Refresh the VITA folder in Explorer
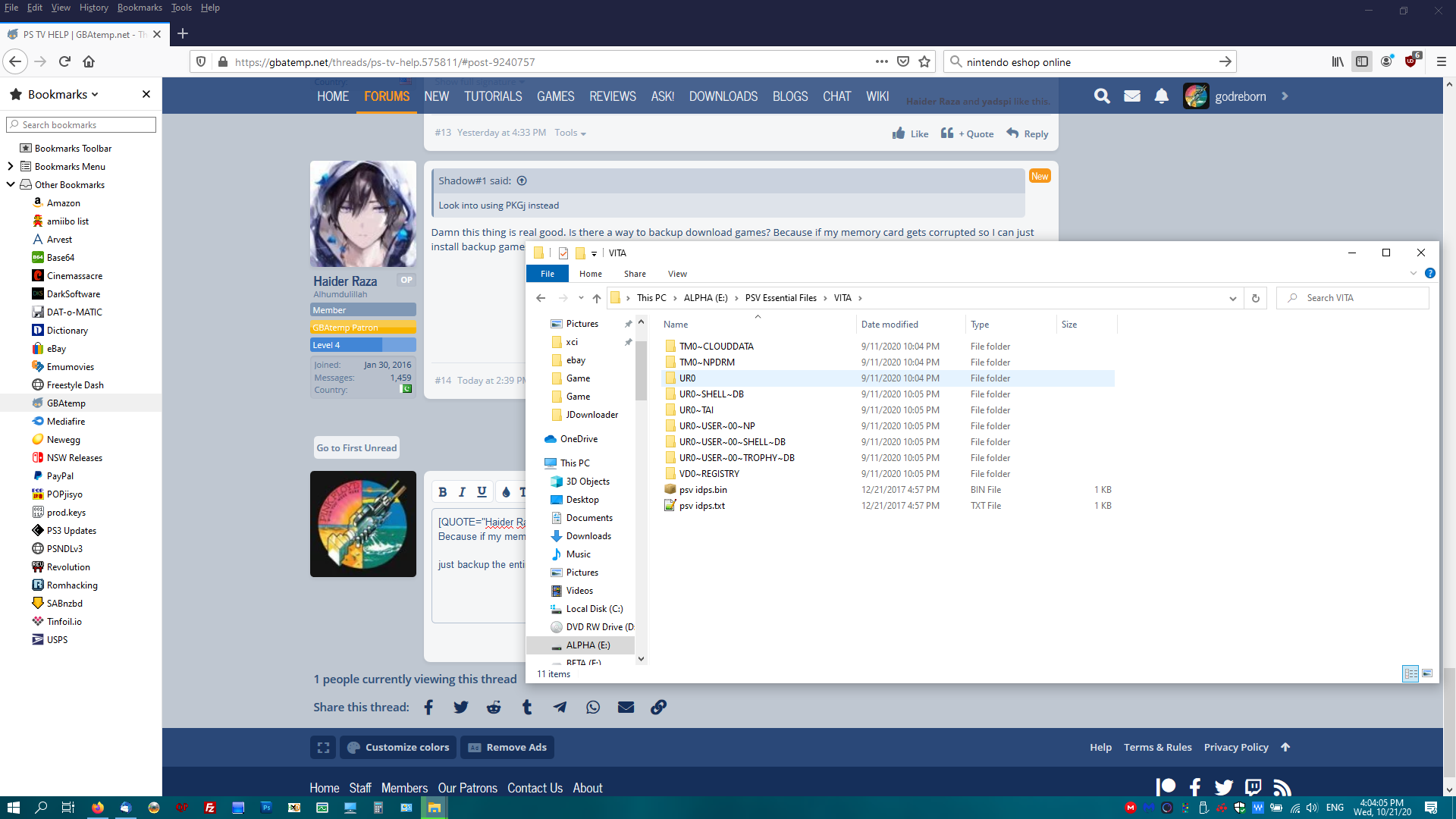The height and width of the screenshot is (819, 1456). coord(1256,298)
